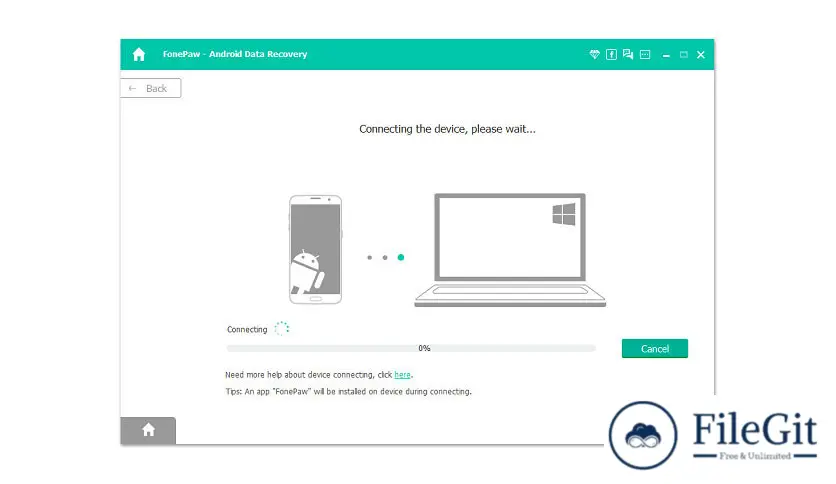The width and height of the screenshot is (836, 484).
Task: Click the "Connecting" status label
Action: pos(247,329)
